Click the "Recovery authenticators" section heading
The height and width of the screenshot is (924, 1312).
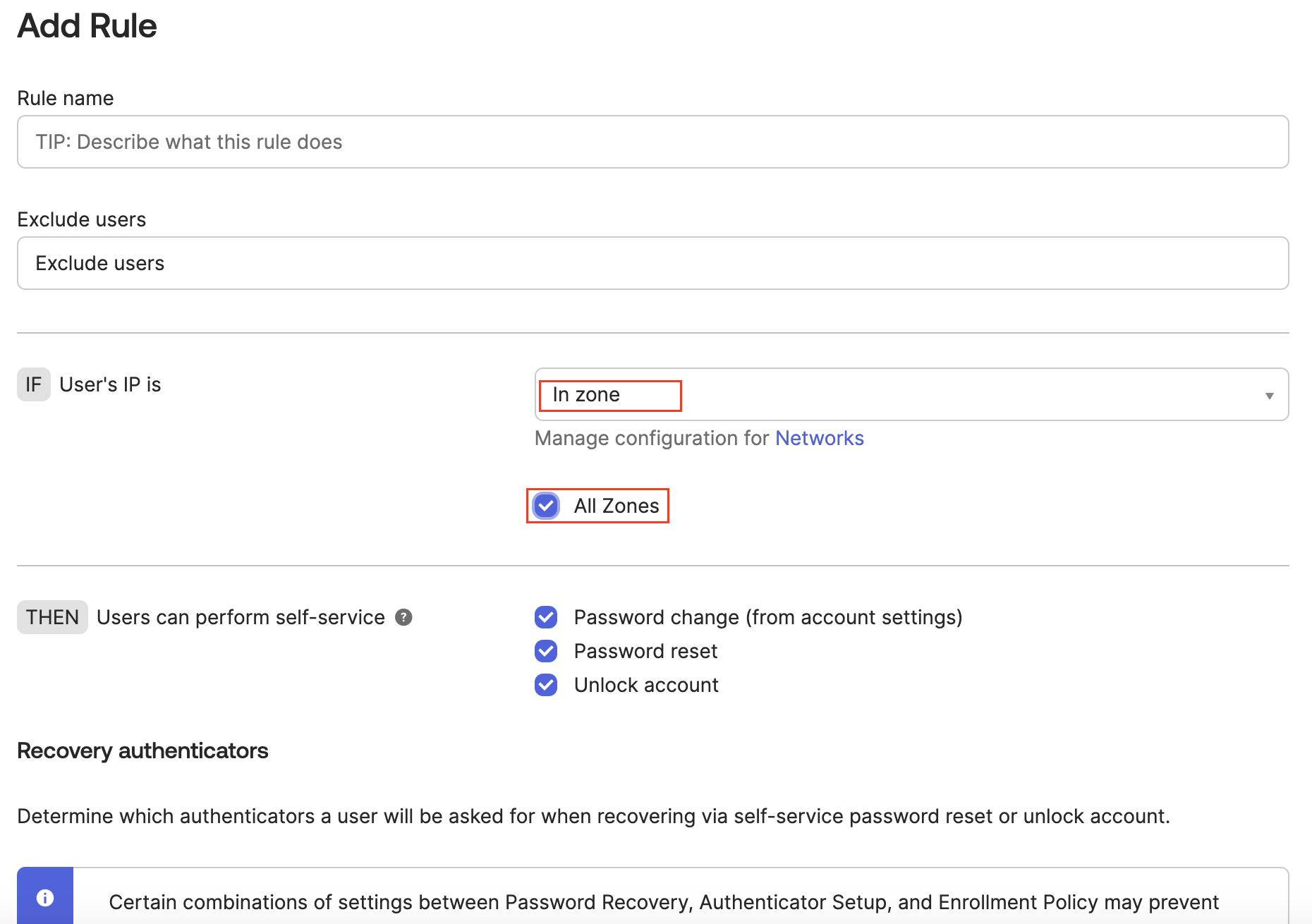click(x=142, y=750)
